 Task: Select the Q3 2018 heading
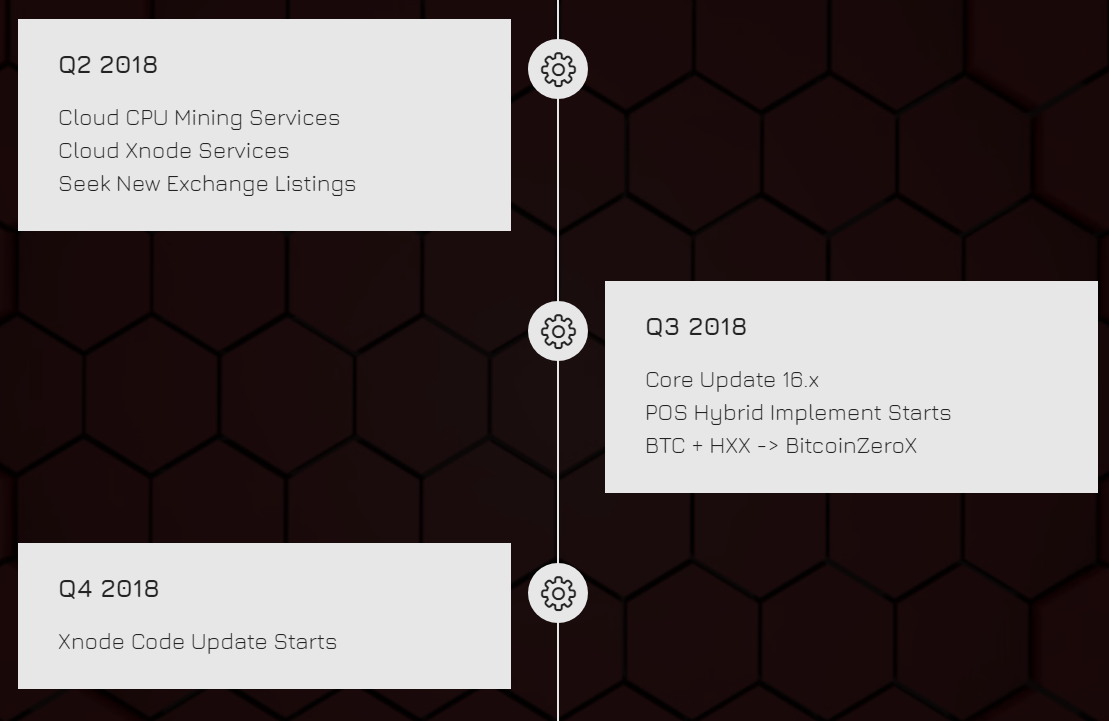(696, 327)
